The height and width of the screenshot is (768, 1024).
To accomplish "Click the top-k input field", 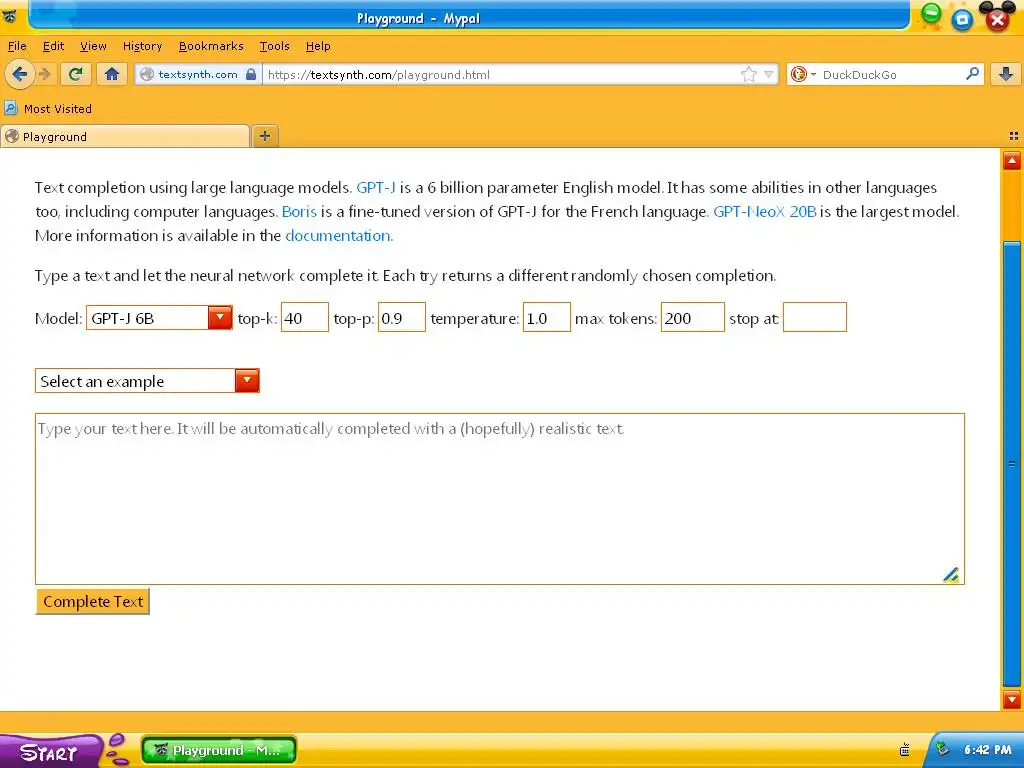I will click(304, 317).
